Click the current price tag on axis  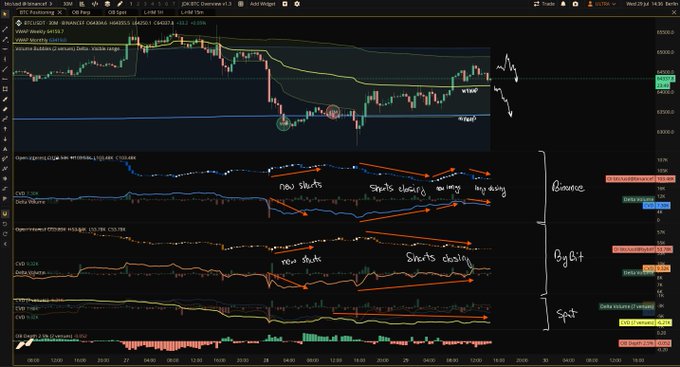click(665, 79)
